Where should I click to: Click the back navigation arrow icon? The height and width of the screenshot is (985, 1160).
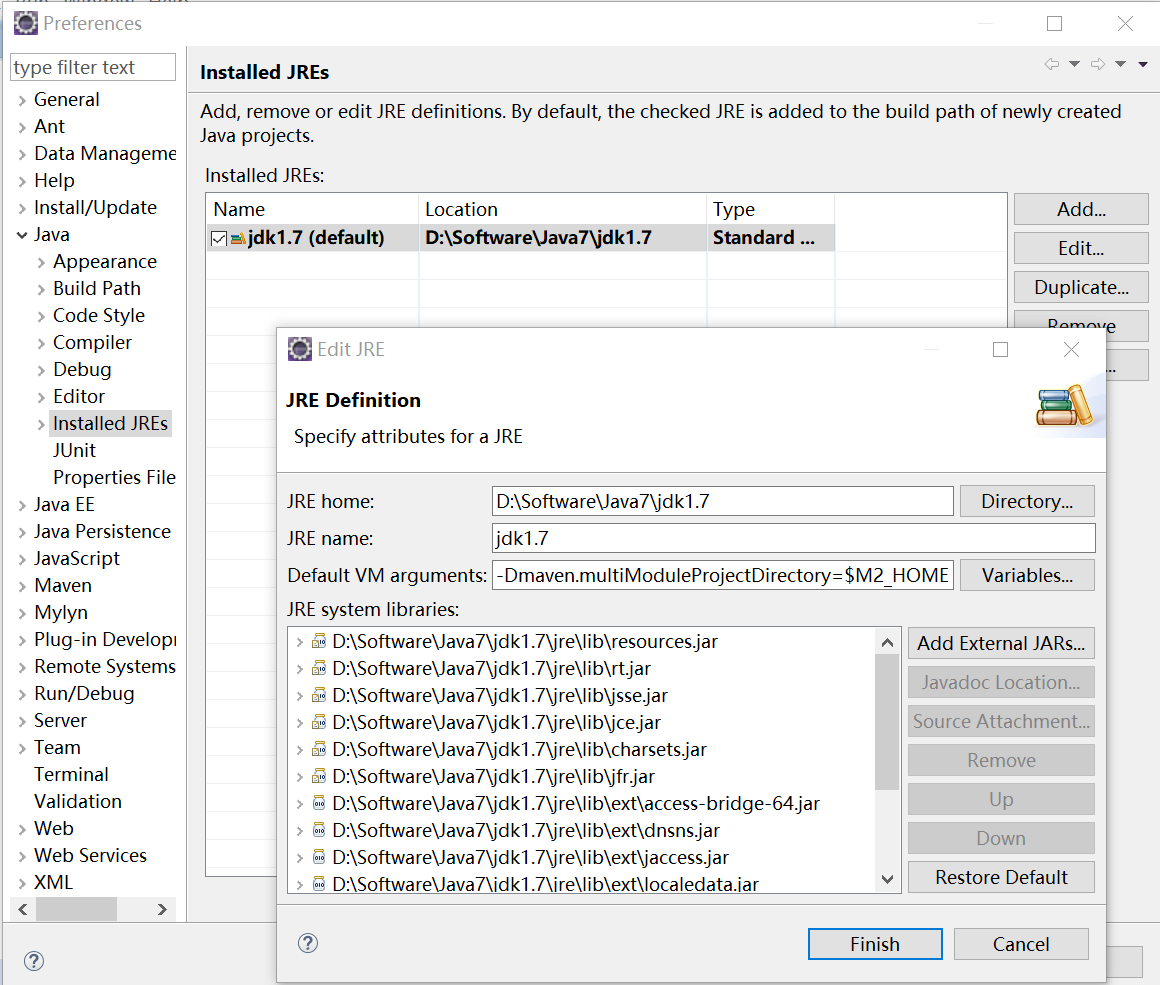coord(1051,64)
